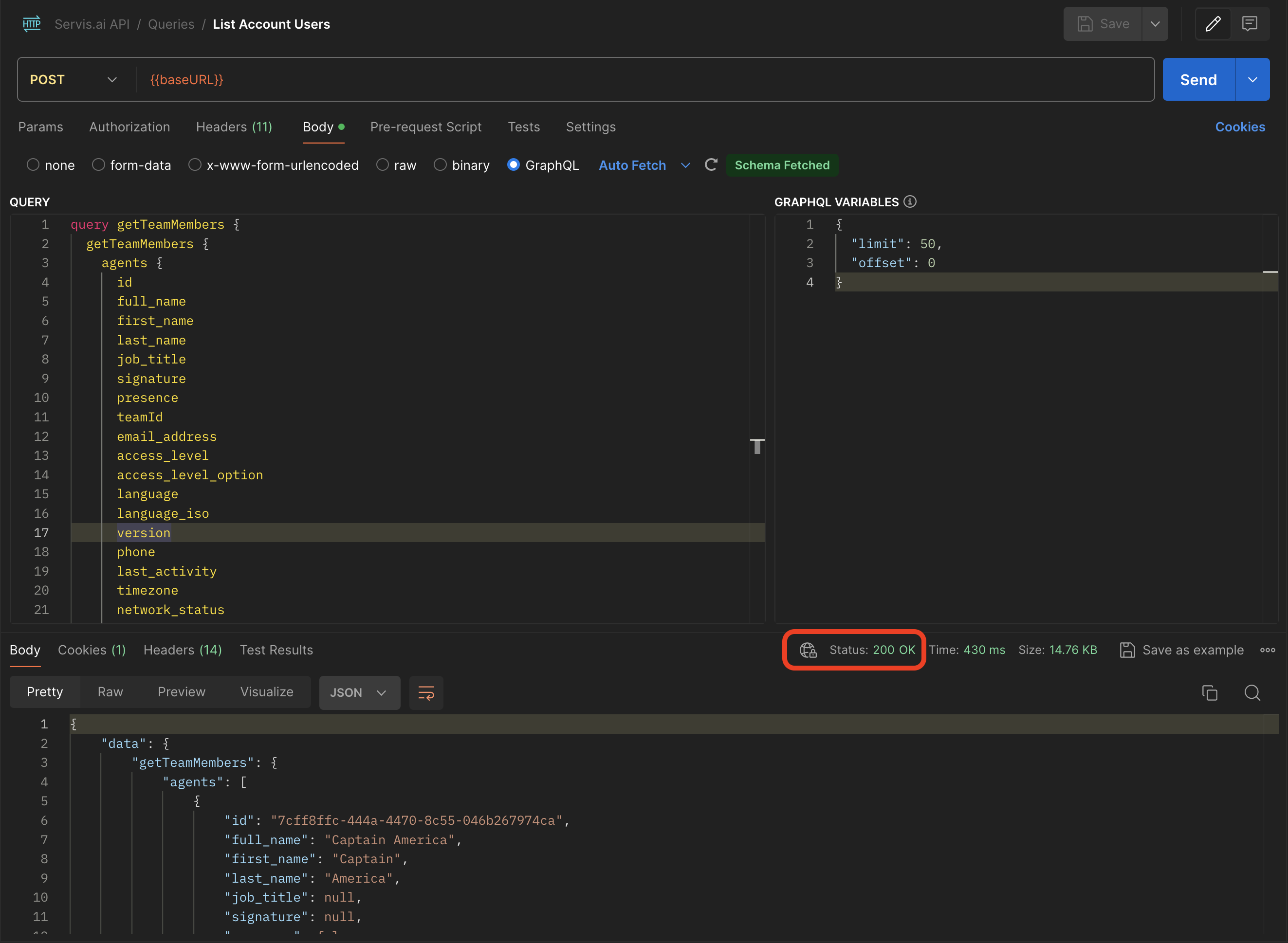Viewport: 1288px width, 943px height.
Task: Select the GraphQL body type
Action: [x=513, y=165]
